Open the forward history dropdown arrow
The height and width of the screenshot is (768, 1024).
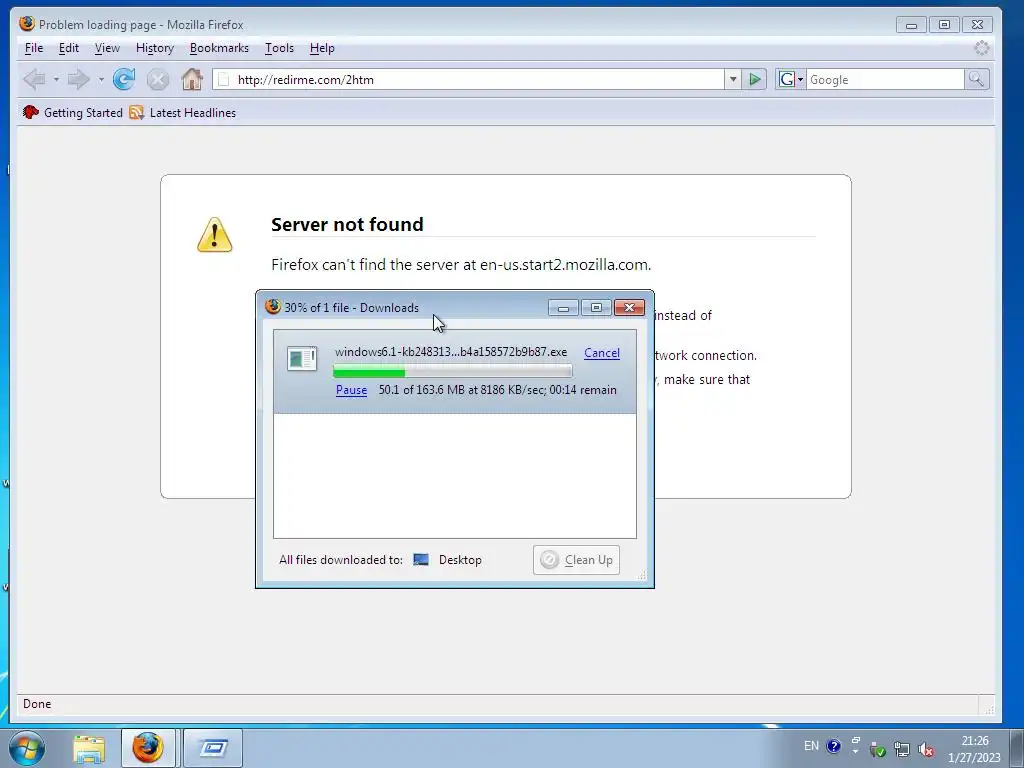click(x=101, y=80)
